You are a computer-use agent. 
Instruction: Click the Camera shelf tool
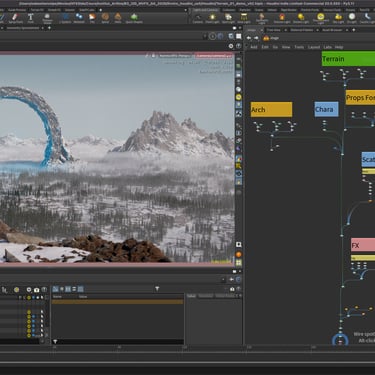[x=198, y=18]
